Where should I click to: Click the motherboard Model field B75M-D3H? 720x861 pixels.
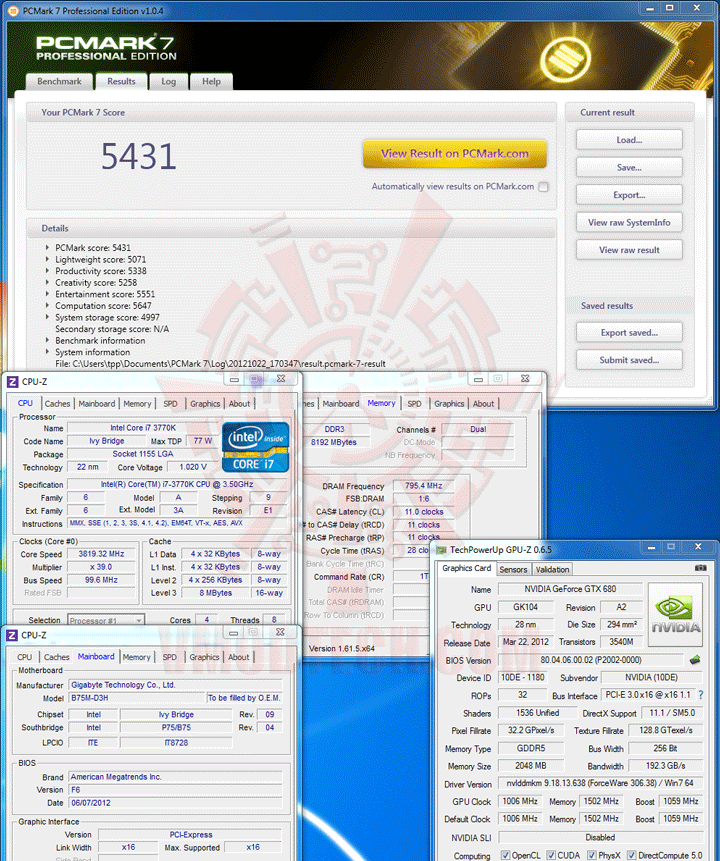tap(137, 698)
